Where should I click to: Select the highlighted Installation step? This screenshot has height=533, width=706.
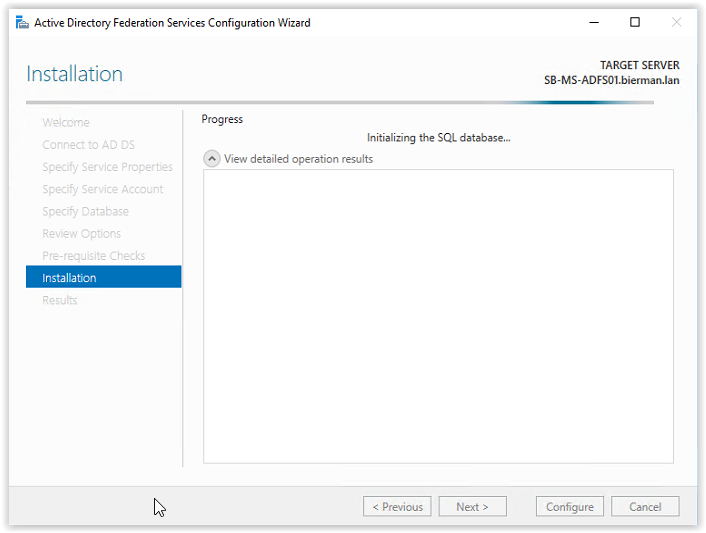pos(104,277)
